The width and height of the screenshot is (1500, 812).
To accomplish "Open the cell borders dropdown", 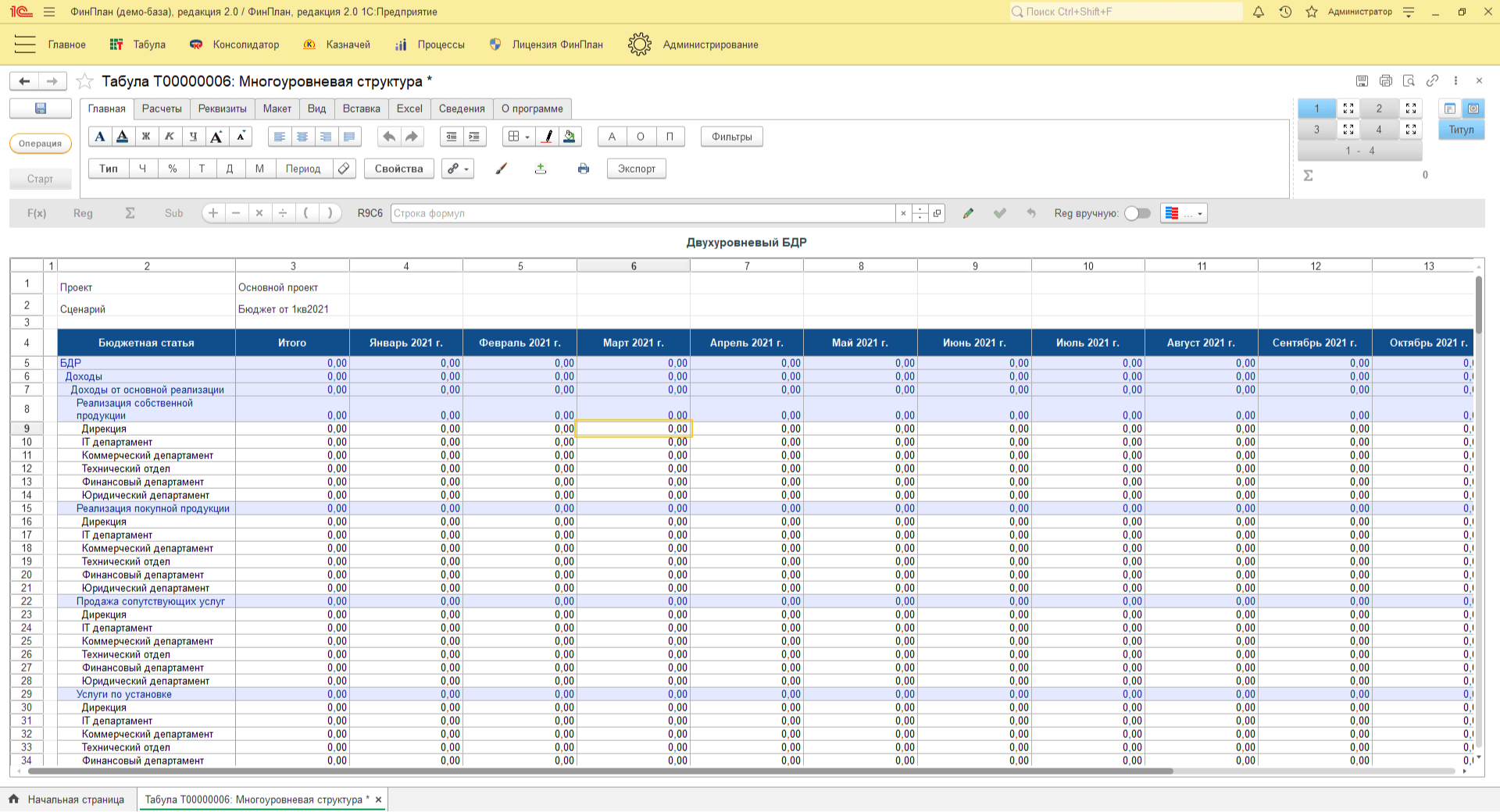I will 519,137.
